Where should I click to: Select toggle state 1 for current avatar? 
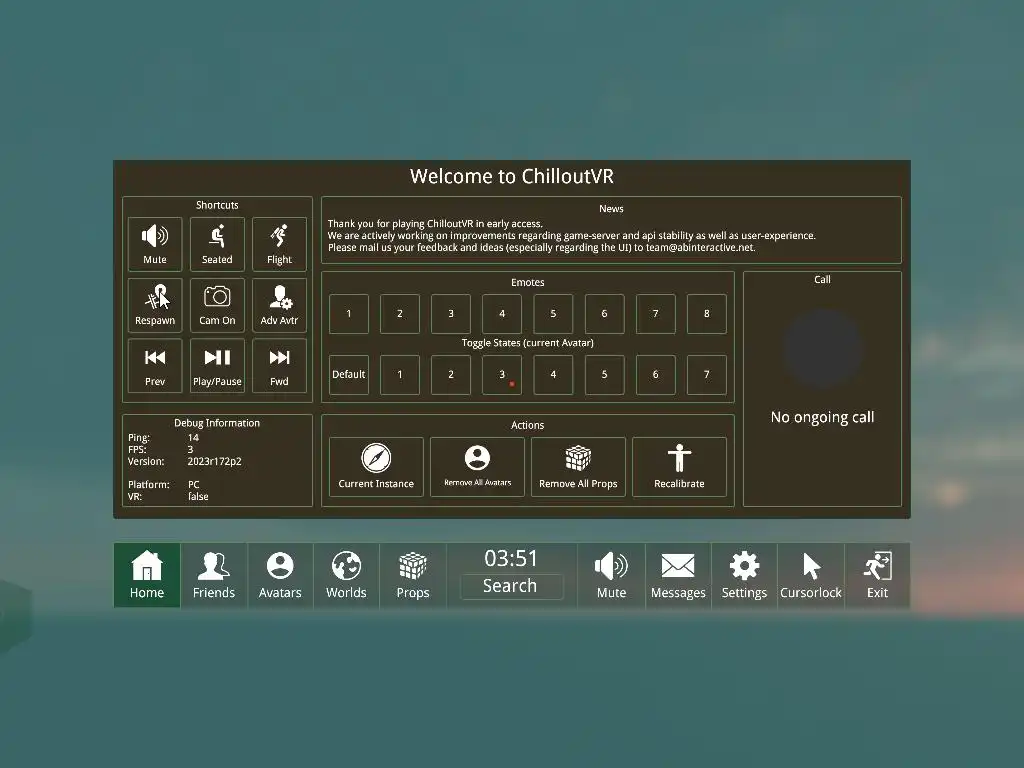pyautogui.click(x=400, y=375)
